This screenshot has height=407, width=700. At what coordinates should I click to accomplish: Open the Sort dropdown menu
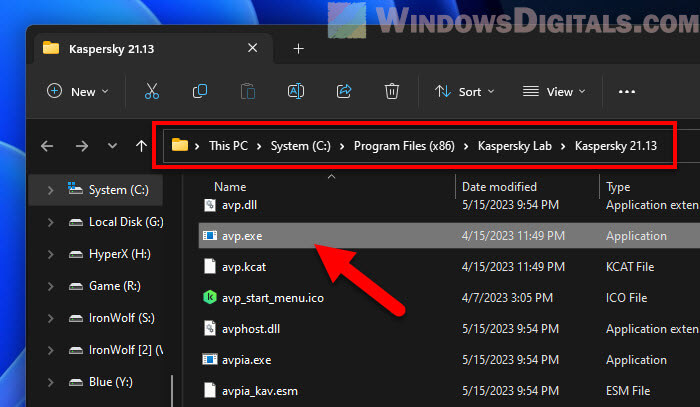point(465,91)
